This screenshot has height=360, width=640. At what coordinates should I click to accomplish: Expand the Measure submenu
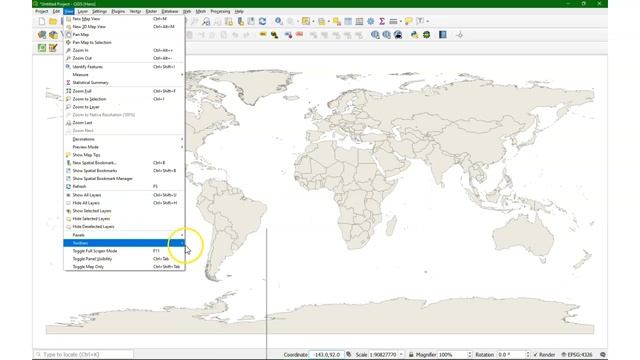coord(124,75)
